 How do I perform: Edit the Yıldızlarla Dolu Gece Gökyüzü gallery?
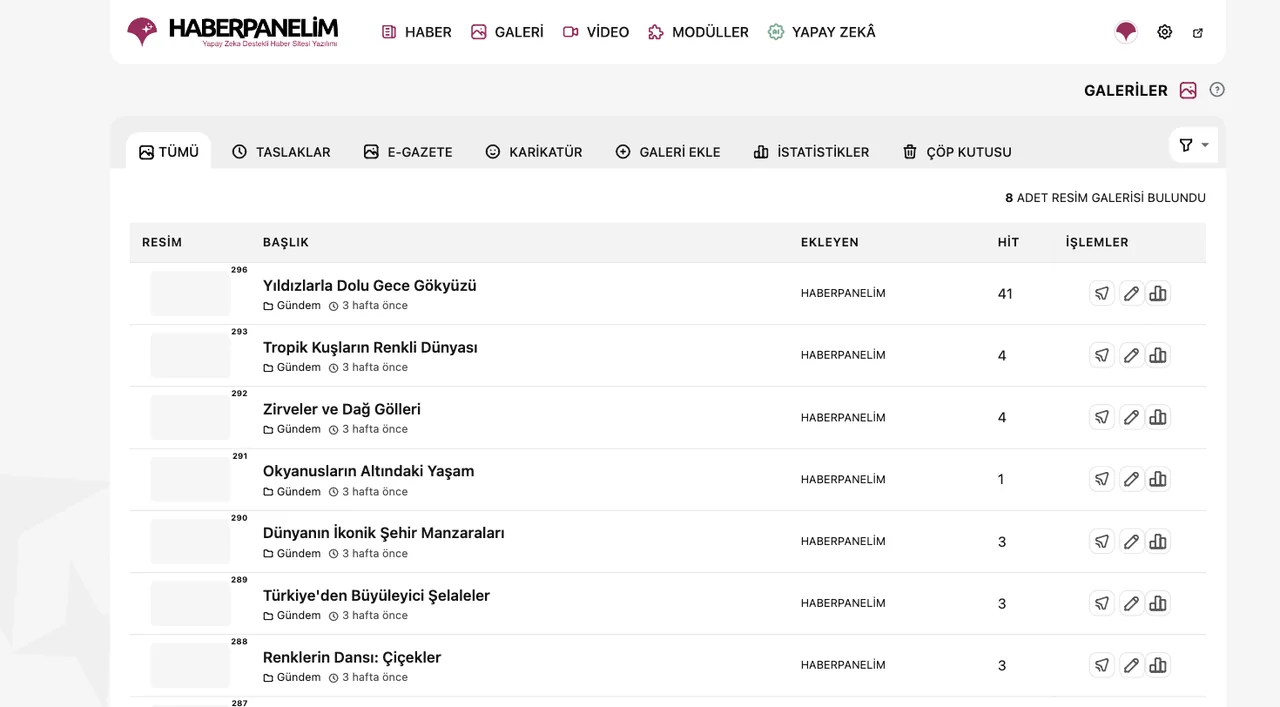1131,293
